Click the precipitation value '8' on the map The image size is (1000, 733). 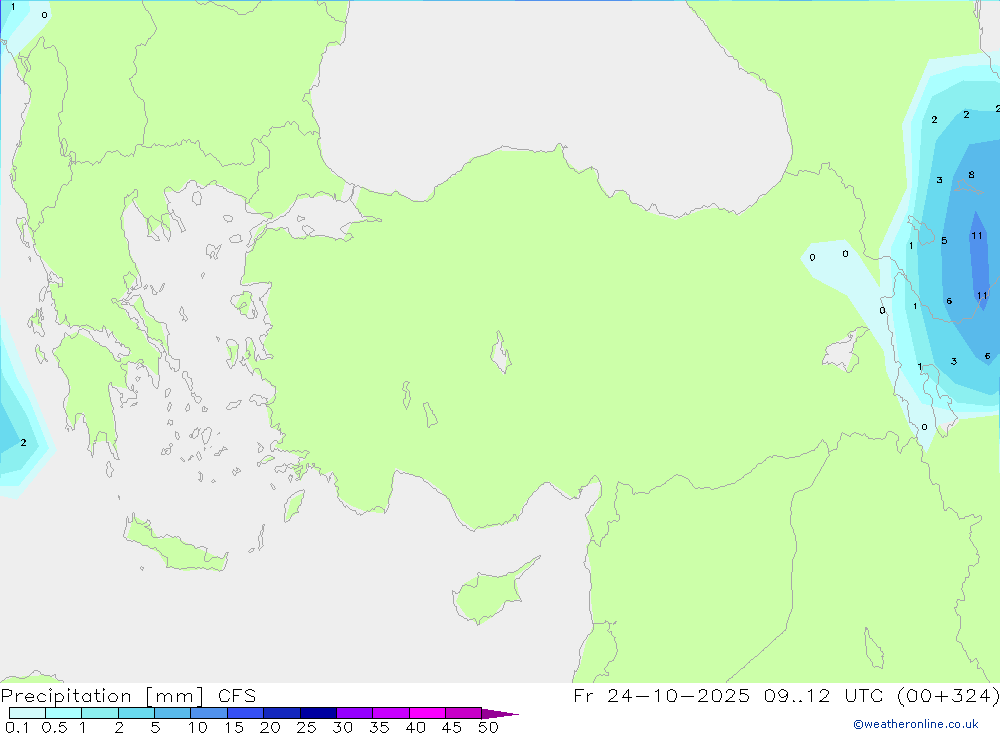point(971,175)
